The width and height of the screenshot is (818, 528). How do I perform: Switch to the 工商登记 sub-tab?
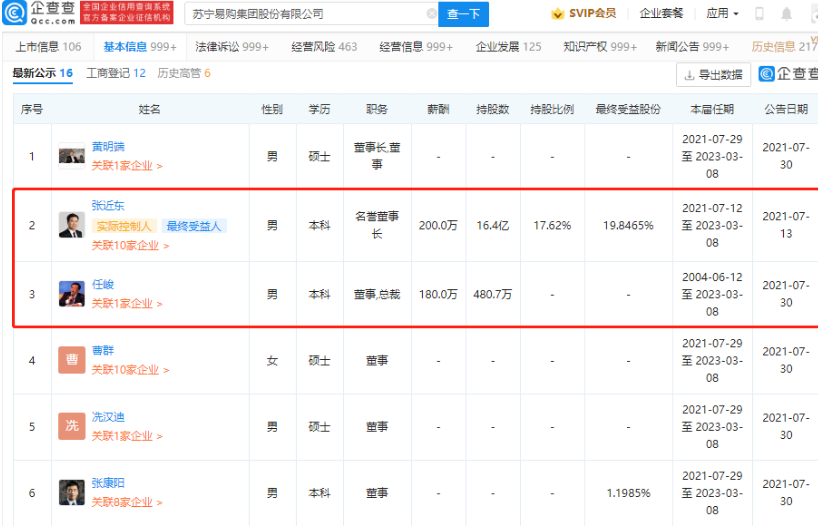point(116,74)
